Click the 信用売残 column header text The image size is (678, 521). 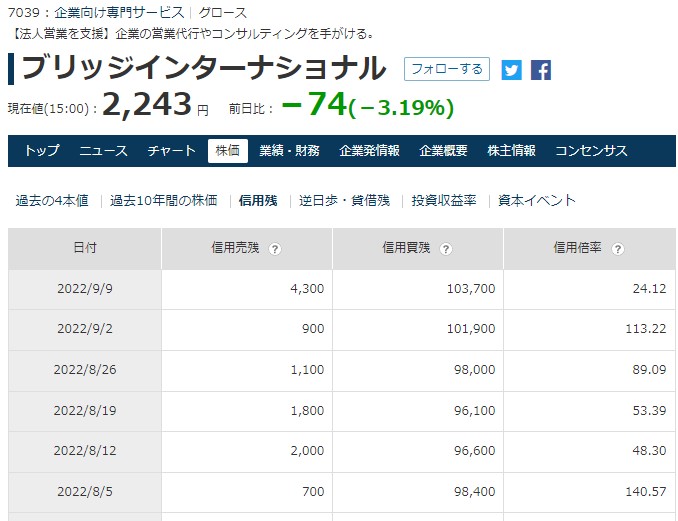[x=235, y=248]
